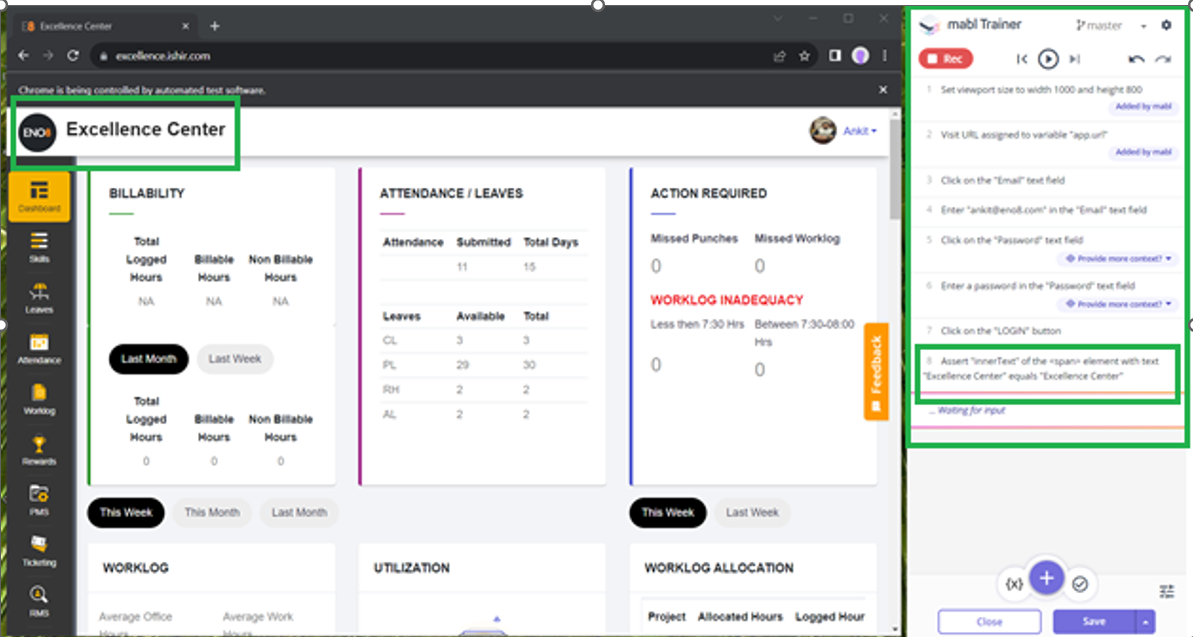Play the recorded test steps
This screenshot has width=1193, height=637.
(x=1047, y=60)
